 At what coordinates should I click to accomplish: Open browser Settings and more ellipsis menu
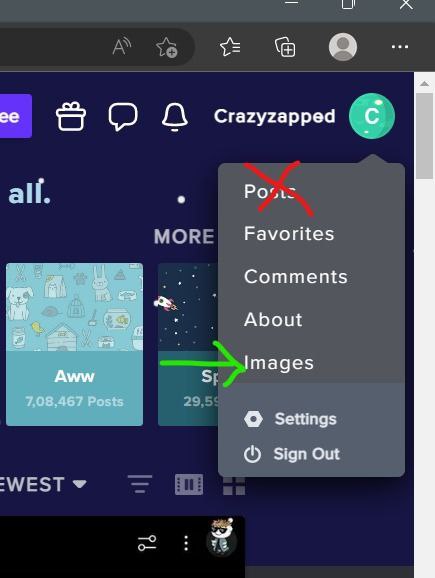[400, 47]
